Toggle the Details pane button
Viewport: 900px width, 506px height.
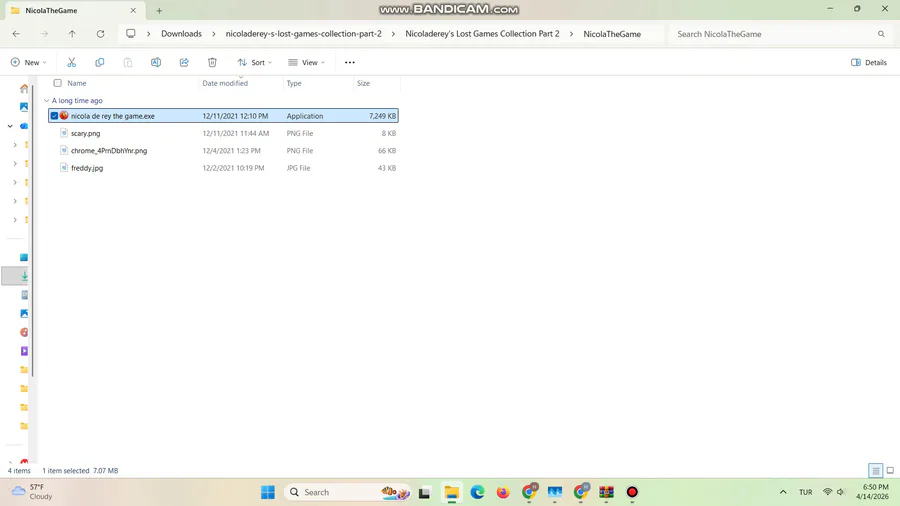tap(868, 63)
